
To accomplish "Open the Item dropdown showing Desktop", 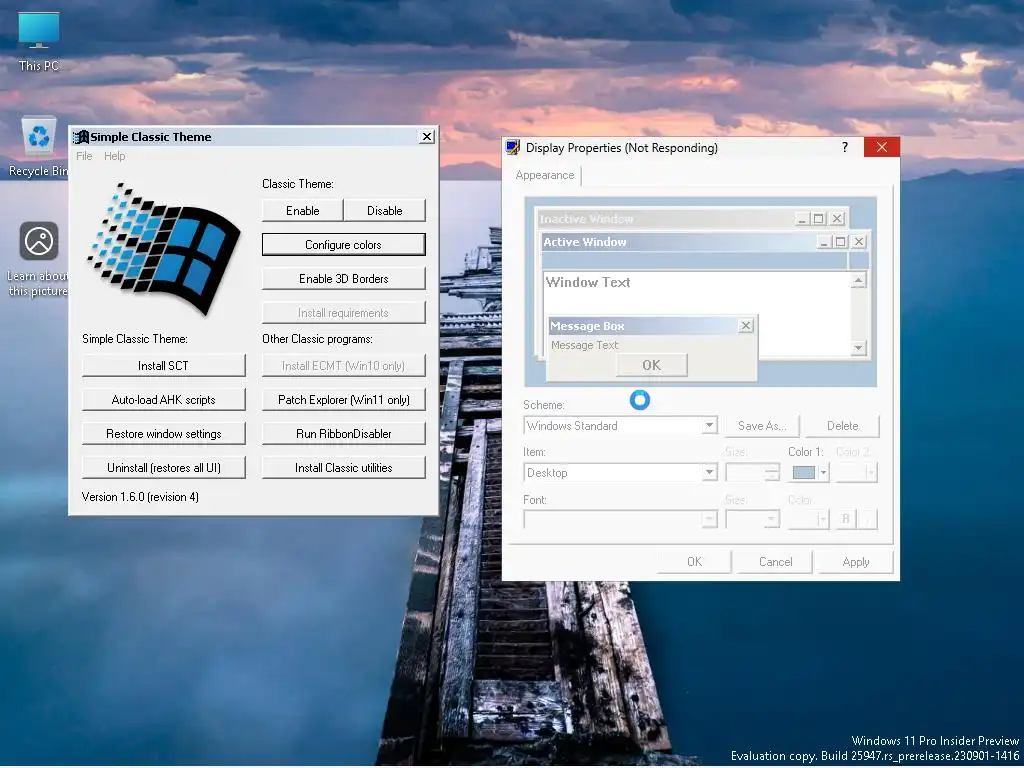I will 620,473.
